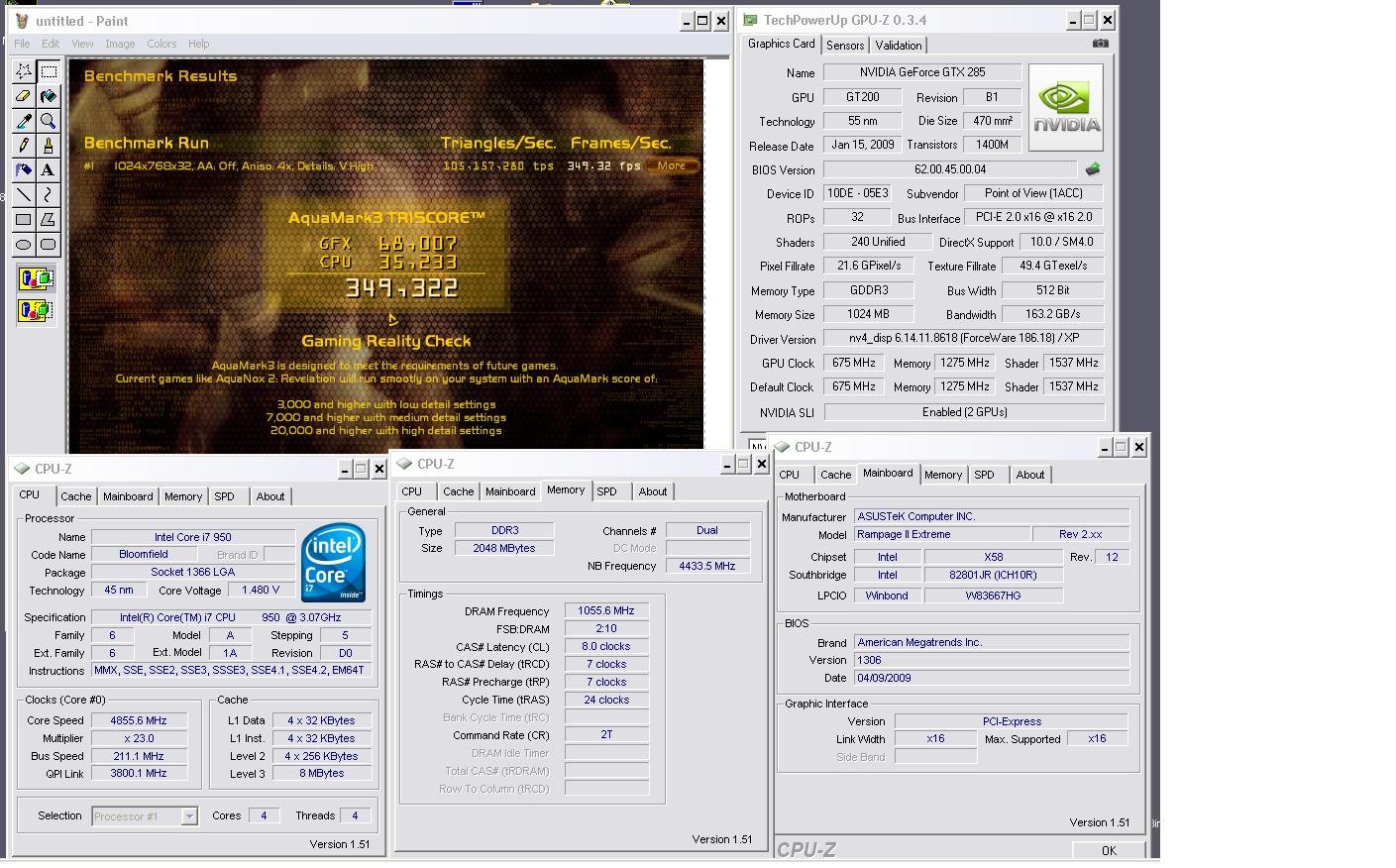Image resolution: width=1396 pixels, height=868 pixels.
Task: Open Memory tab in CPU-Z mainboard window
Action: (943, 475)
